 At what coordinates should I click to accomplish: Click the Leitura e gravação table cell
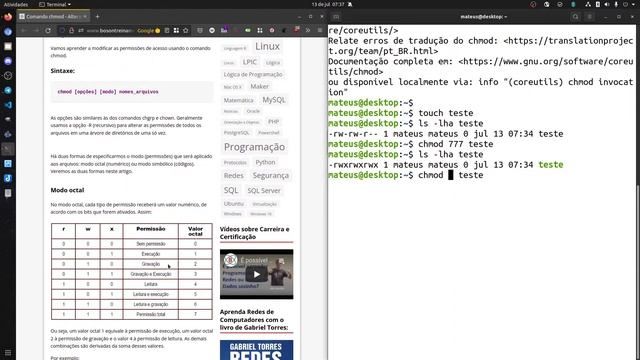pyautogui.click(x=151, y=304)
